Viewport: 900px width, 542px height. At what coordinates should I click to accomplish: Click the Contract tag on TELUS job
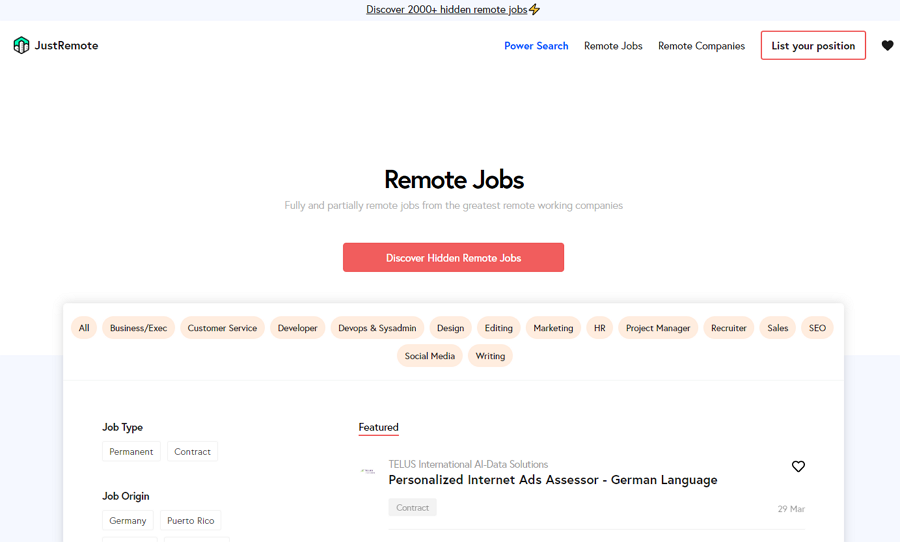coord(412,508)
